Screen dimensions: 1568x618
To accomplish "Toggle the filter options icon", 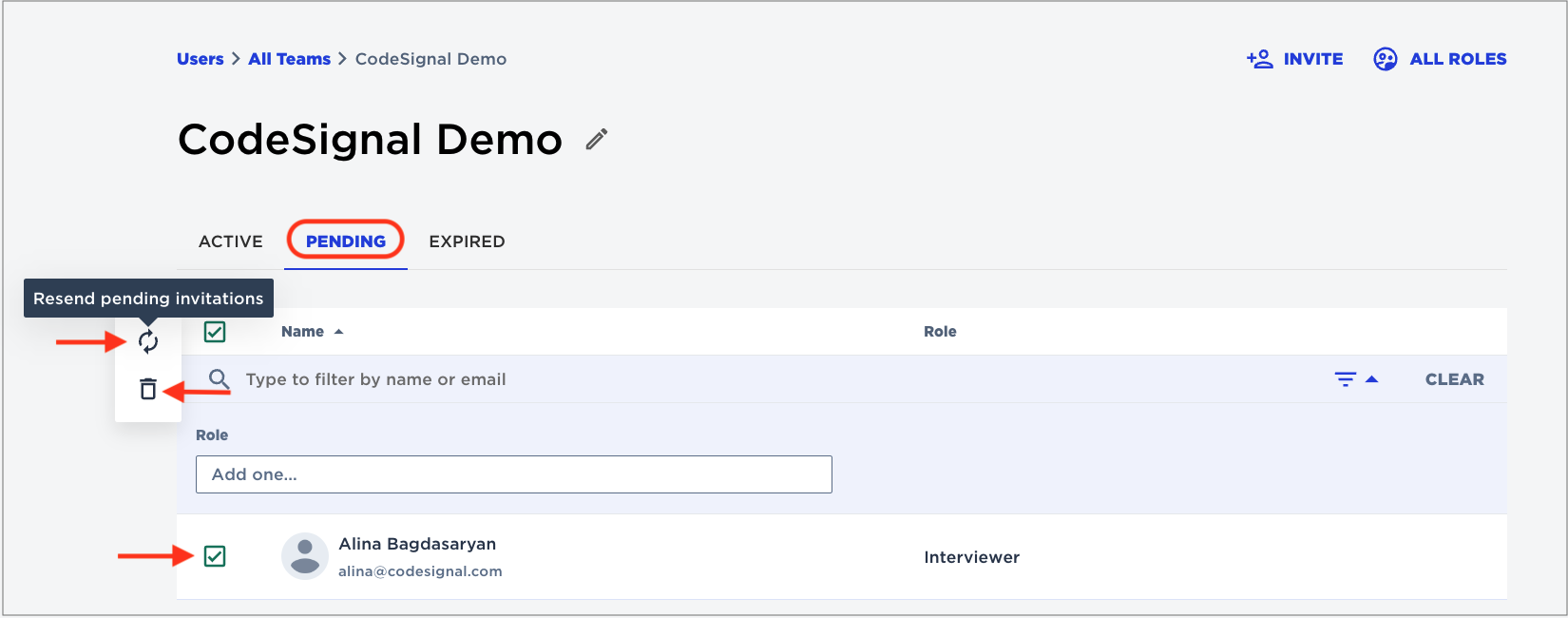I will 1356,379.
